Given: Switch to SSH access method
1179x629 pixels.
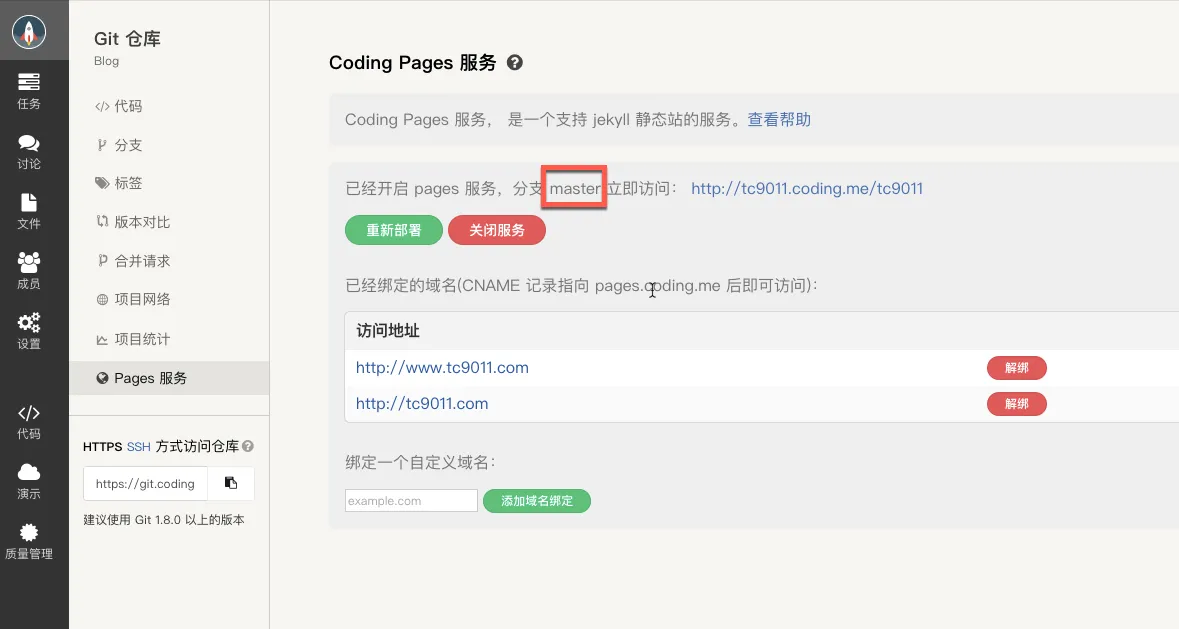Looking at the screenshot, I should point(138,447).
